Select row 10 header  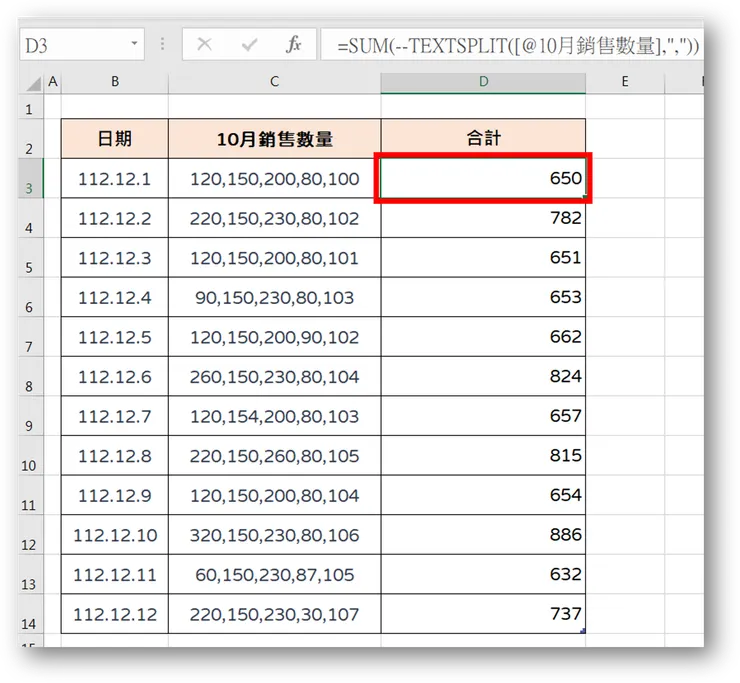click(x=29, y=456)
